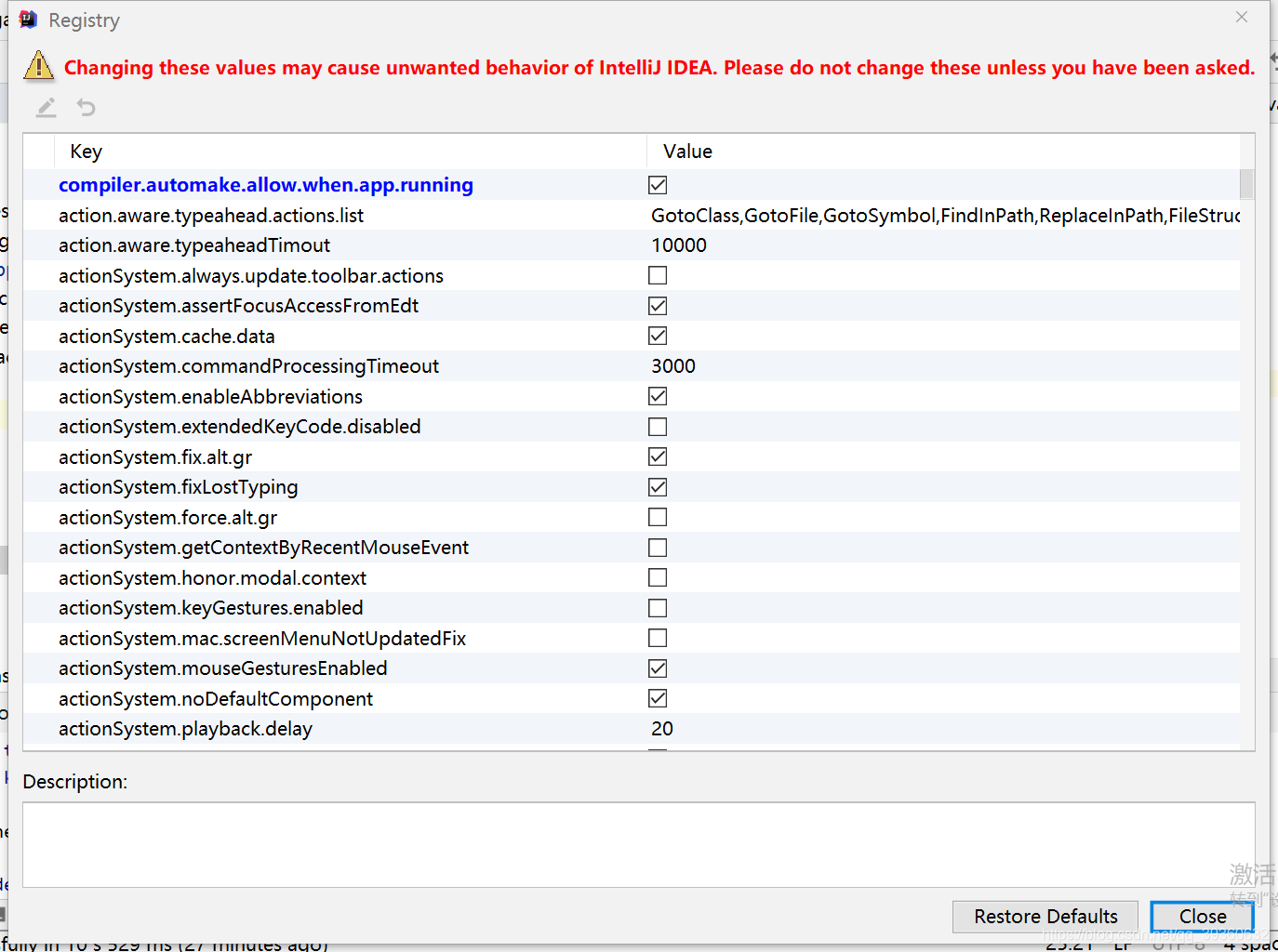Uncheck compiler.automake.allow.when.app.running checkbox
The image size is (1278, 952).
658,185
